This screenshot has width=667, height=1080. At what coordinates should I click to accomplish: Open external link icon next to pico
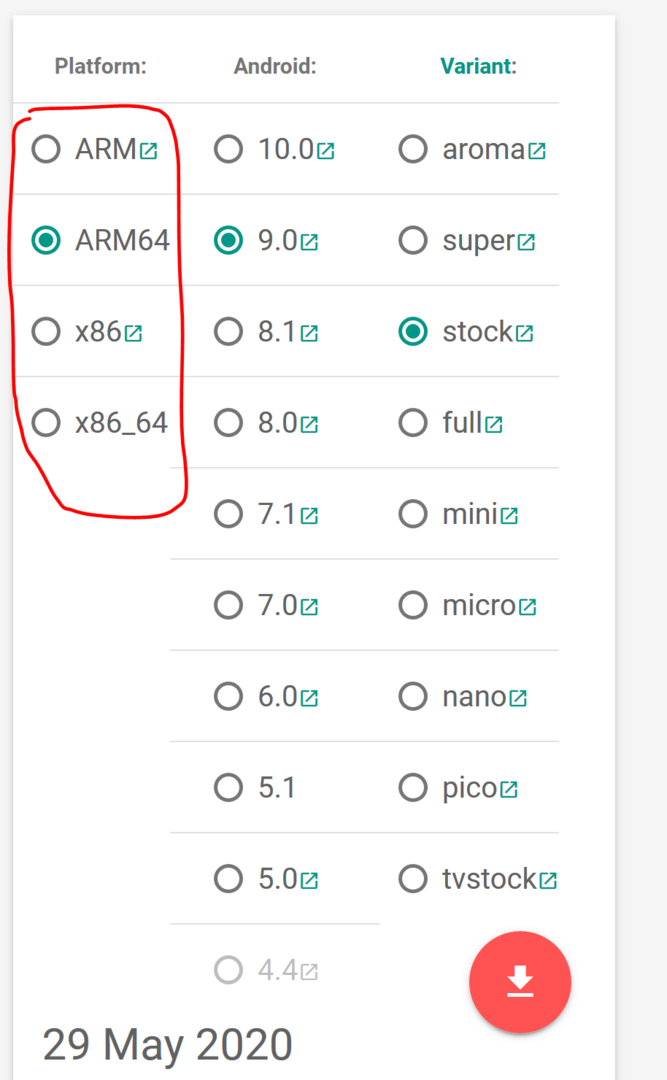coord(509,789)
